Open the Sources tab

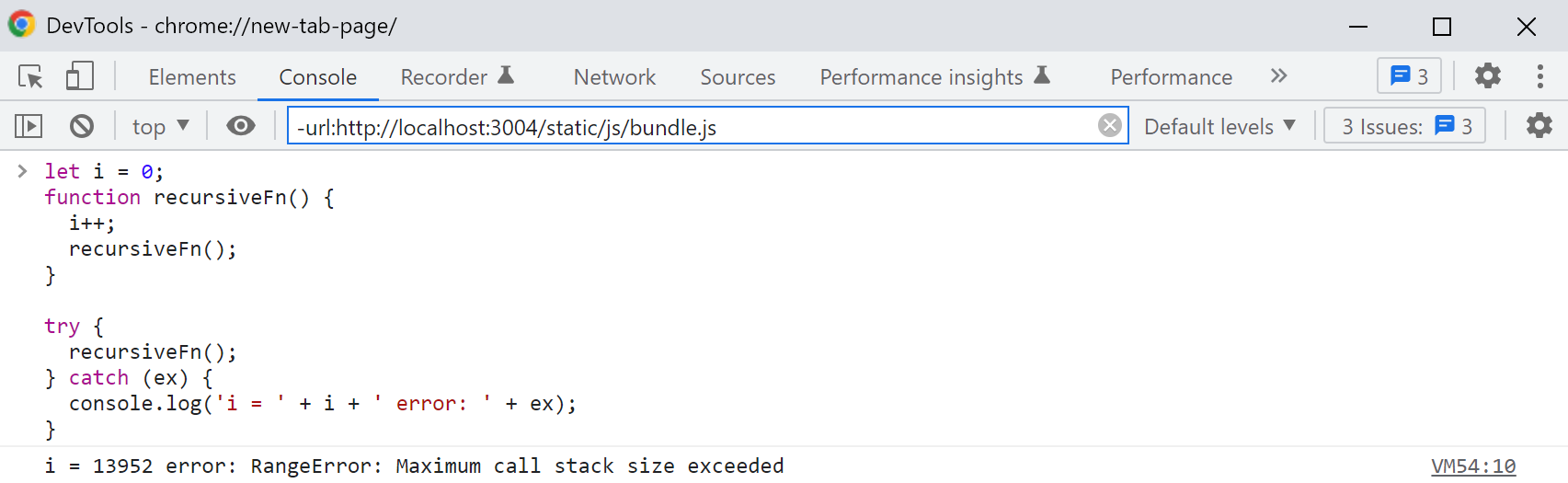pyautogui.click(x=738, y=77)
